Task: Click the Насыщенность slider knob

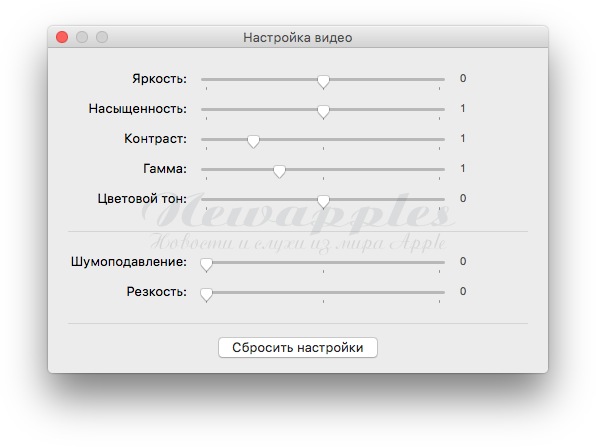Action: click(x=323, y=111)
